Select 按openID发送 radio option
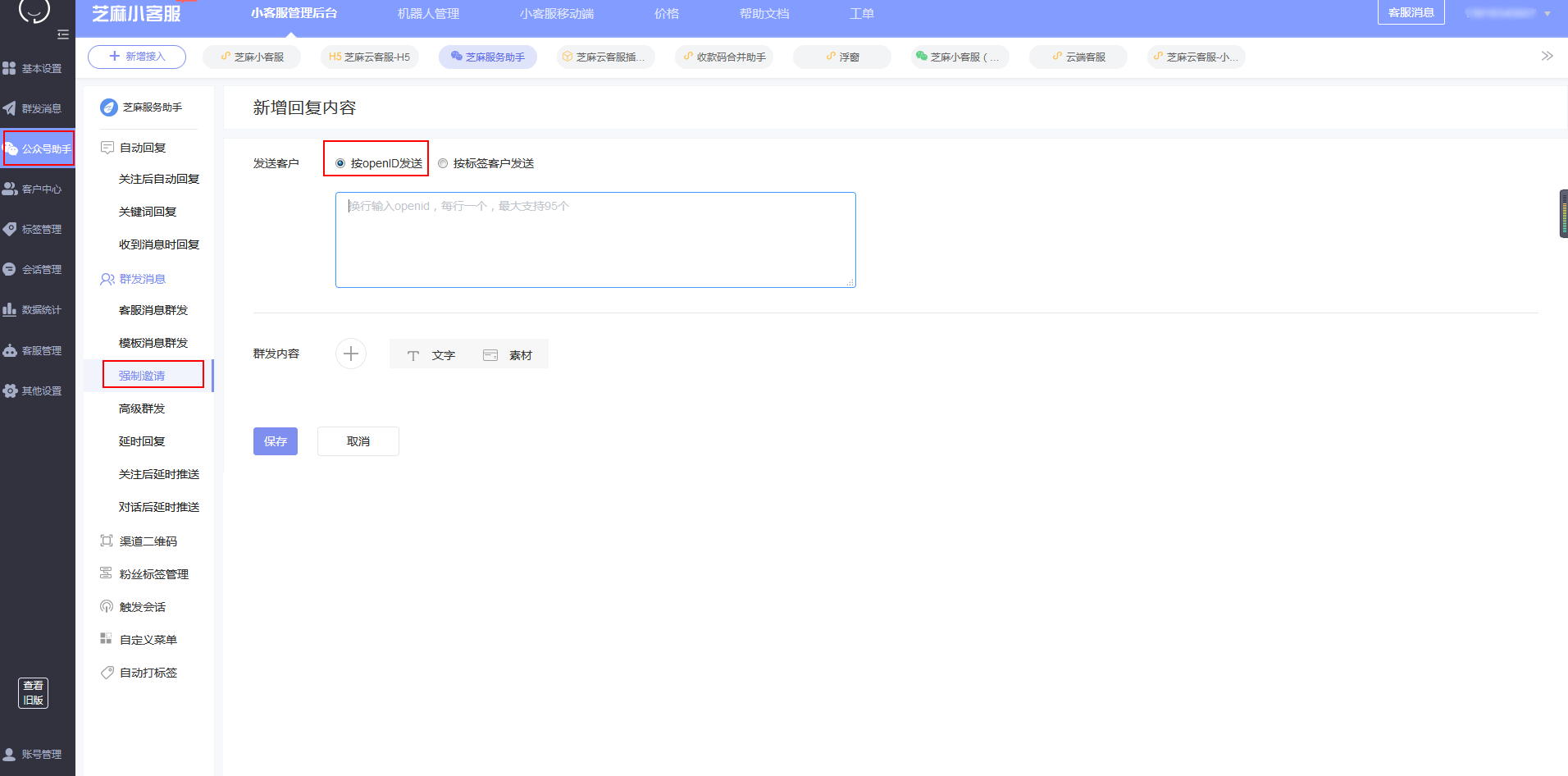This screenshot has height=776, width=1568. [378, 163]
